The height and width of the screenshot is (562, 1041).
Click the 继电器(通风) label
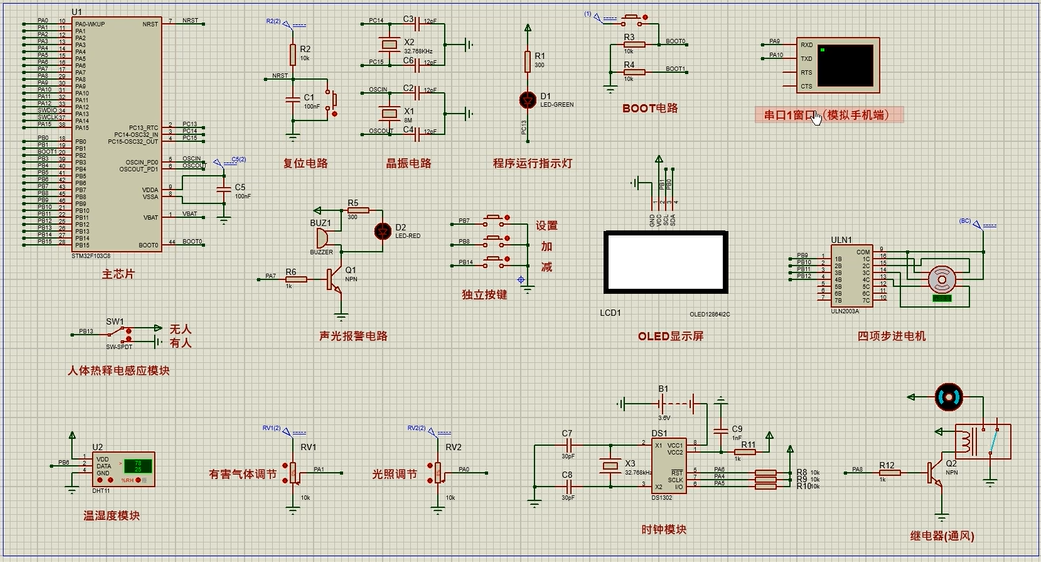click(x=942, y=536)
